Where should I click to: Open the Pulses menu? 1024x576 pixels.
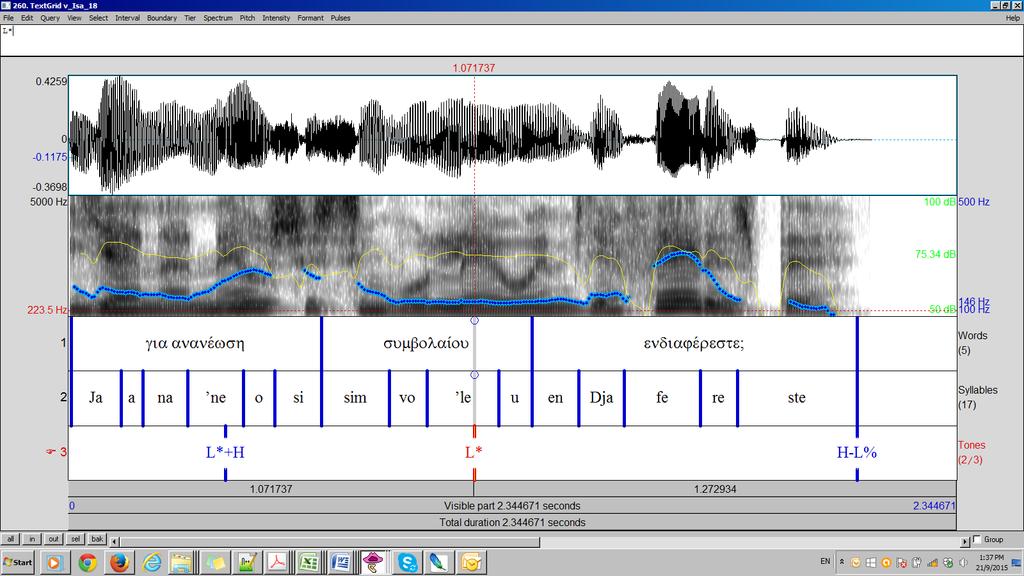click(340, 18)
